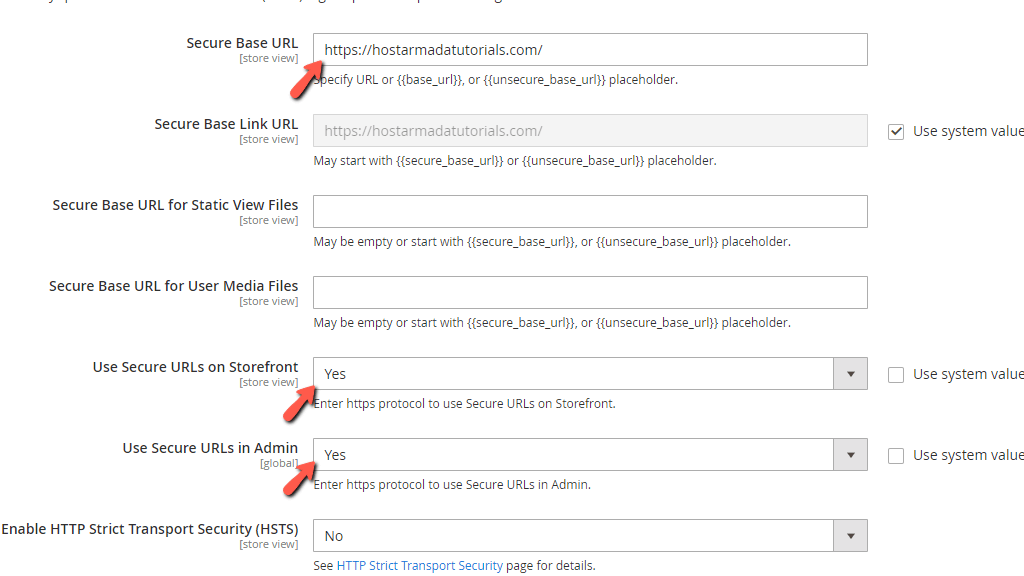Click 'Enter https protocol to use Secure URLs in Admin.' note

(x=452, y=485)
